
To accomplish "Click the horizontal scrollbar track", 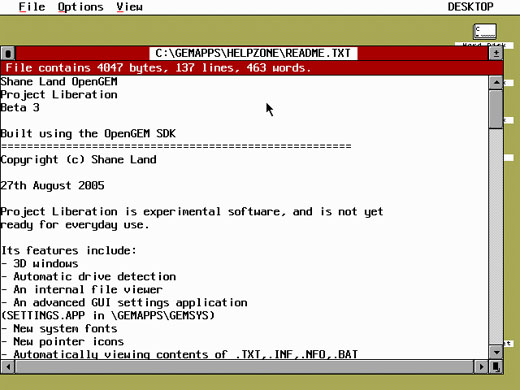I will pos(244,367).
